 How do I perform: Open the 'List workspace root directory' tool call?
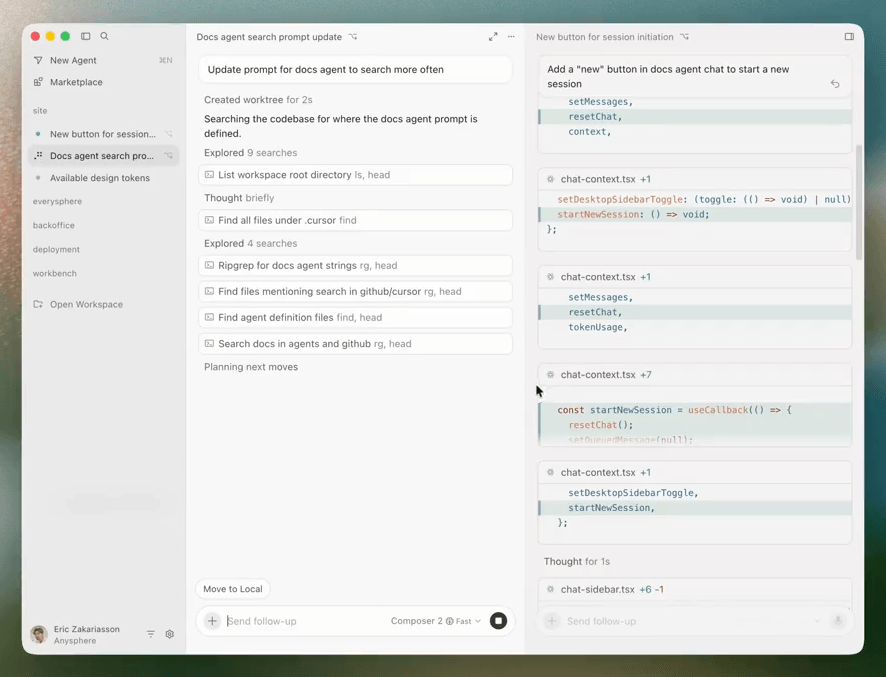click(x=355, y=175)
